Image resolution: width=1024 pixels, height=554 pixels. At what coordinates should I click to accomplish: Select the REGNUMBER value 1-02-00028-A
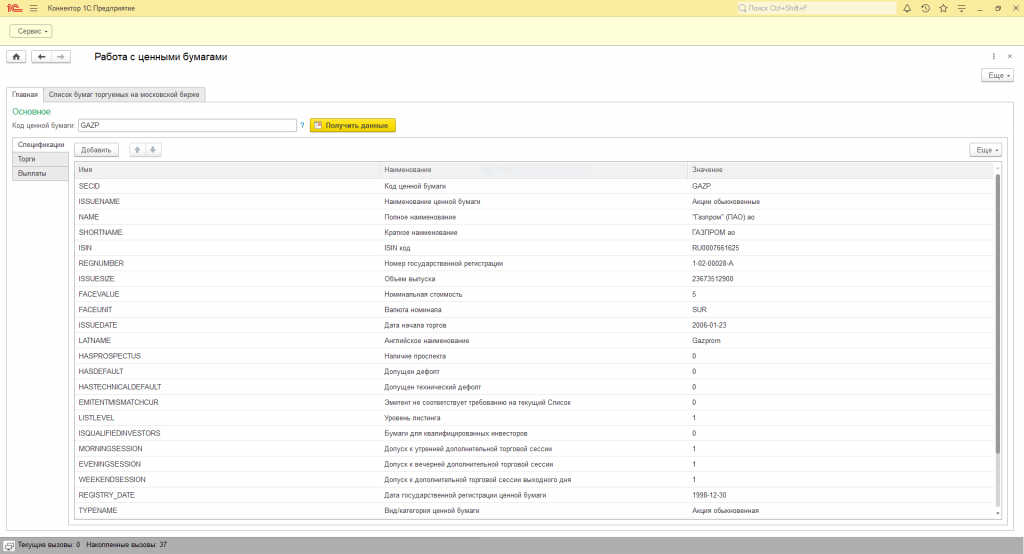[x=840, y=263]
